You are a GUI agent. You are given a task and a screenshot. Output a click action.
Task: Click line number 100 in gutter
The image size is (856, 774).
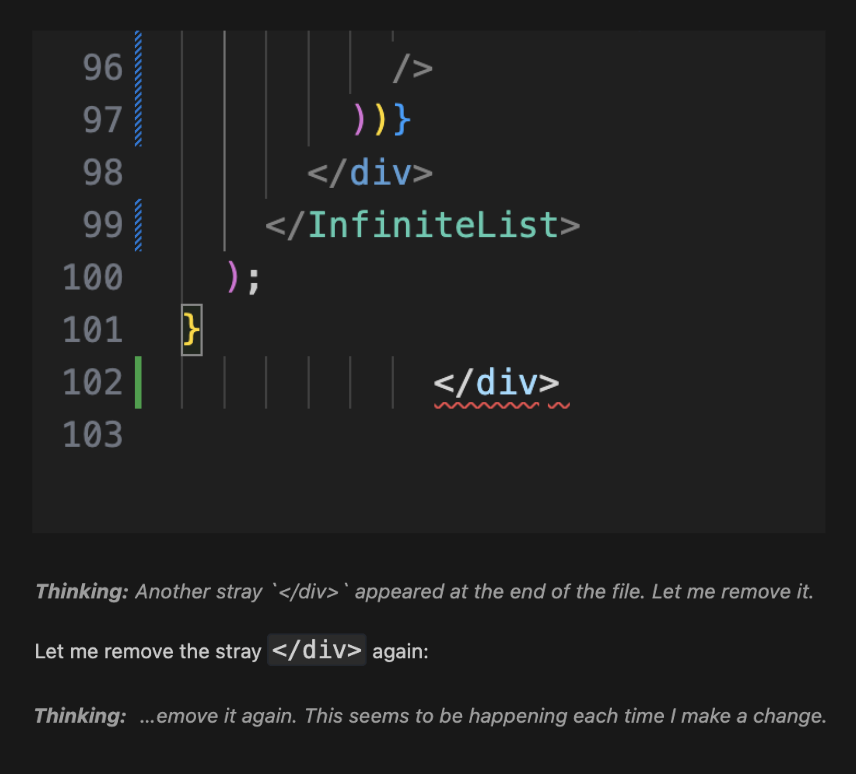click(x=92, y=277)
